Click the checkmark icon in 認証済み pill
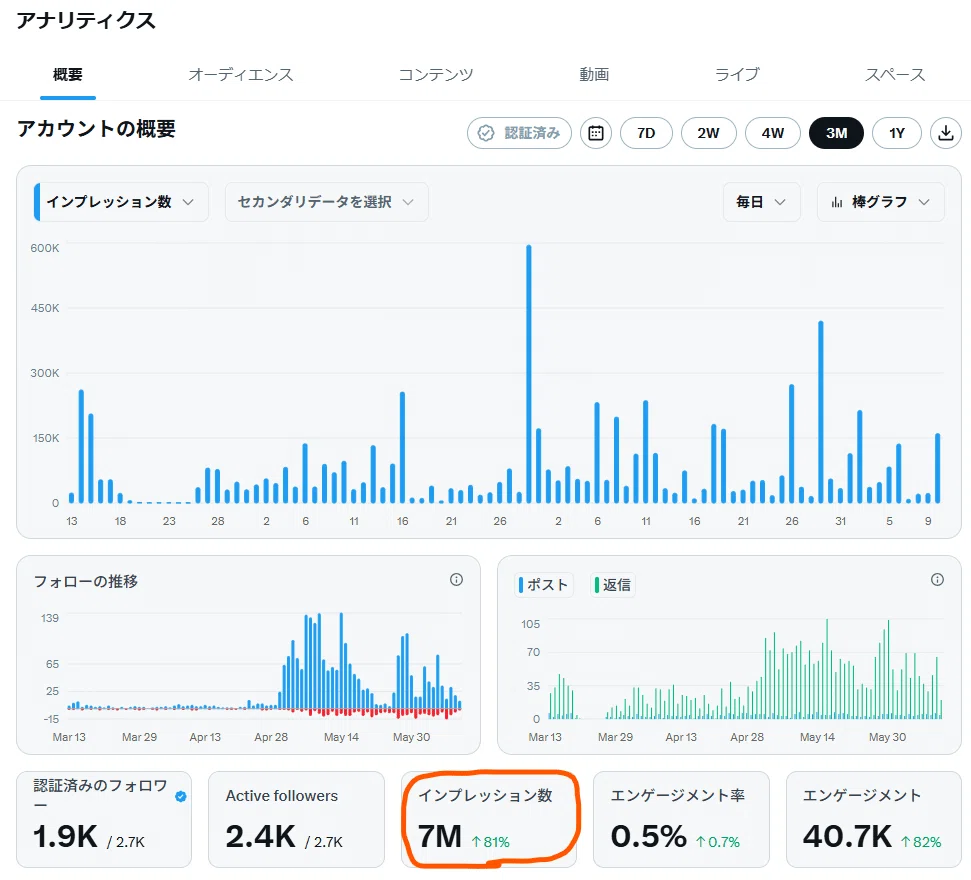 (x=486, y=133)
